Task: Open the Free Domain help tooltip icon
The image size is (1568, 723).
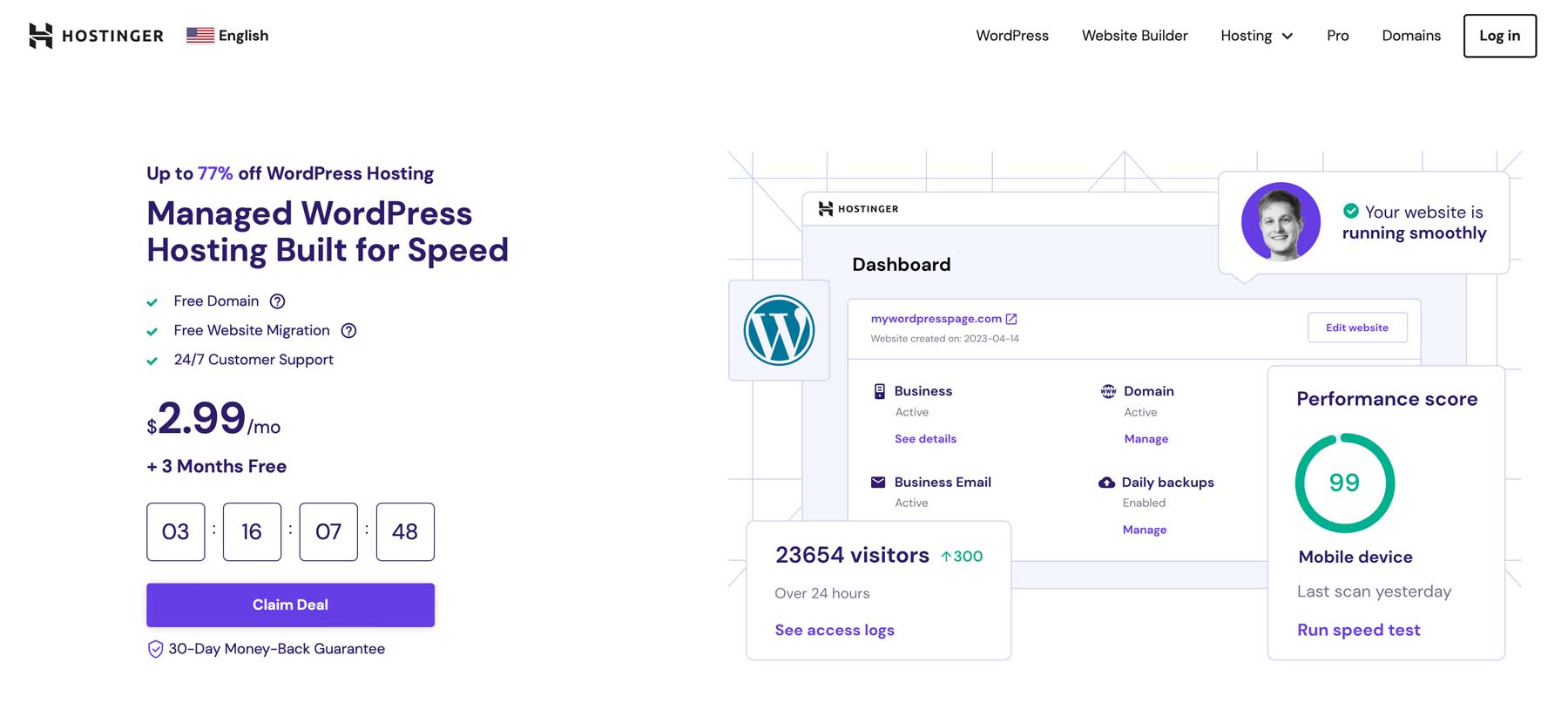Action: click(277, 301)
